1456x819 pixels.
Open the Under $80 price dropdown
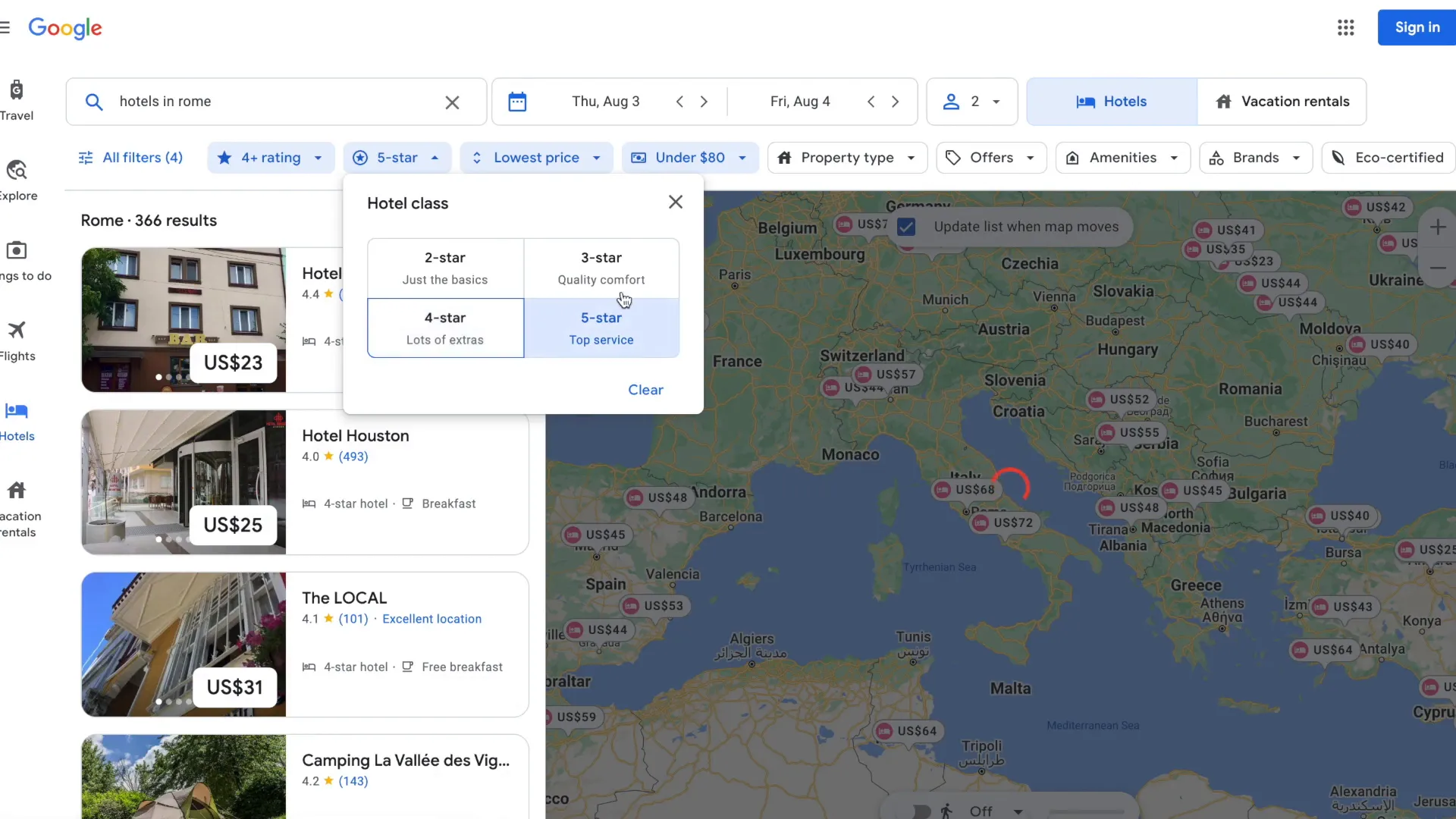(690, 158)
